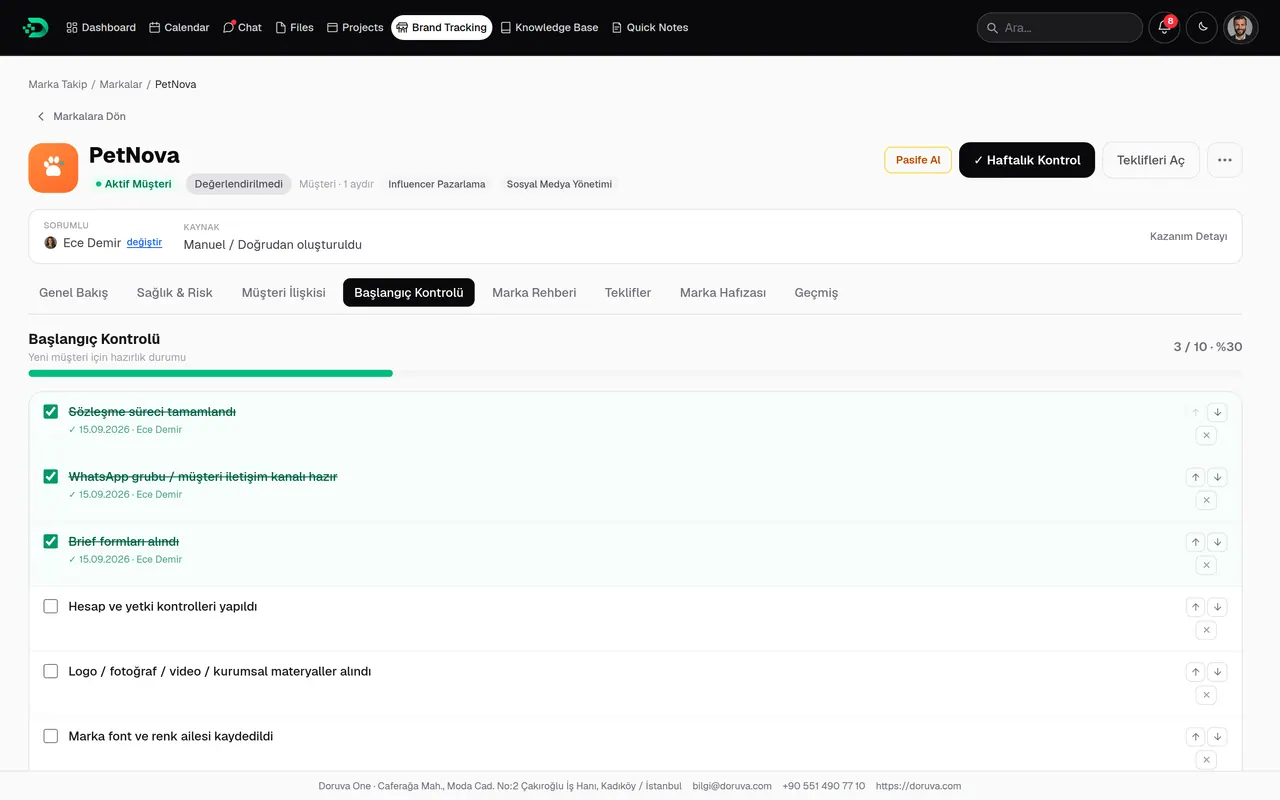Delete 'Hesap ve yetki kontrolleri' item
This screenshot has width=1280, height=800.
(1206, 630)
